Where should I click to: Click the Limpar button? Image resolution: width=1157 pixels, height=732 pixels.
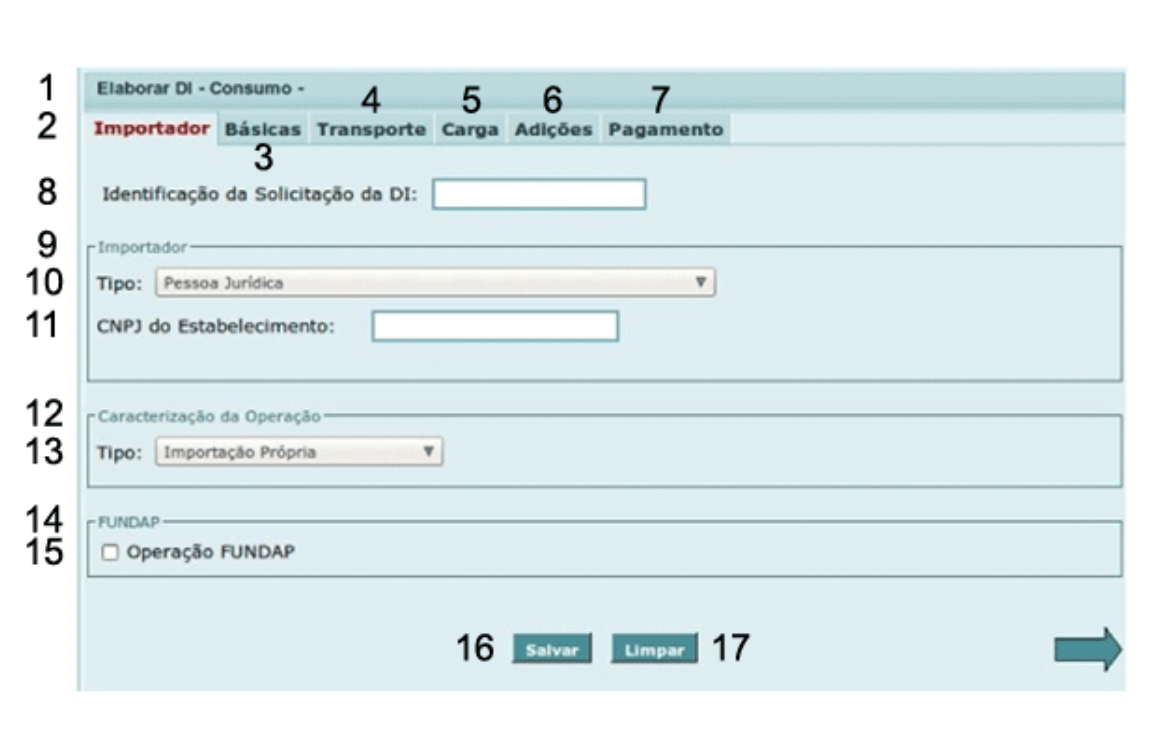pyautogui.click(x=654, y=650)
